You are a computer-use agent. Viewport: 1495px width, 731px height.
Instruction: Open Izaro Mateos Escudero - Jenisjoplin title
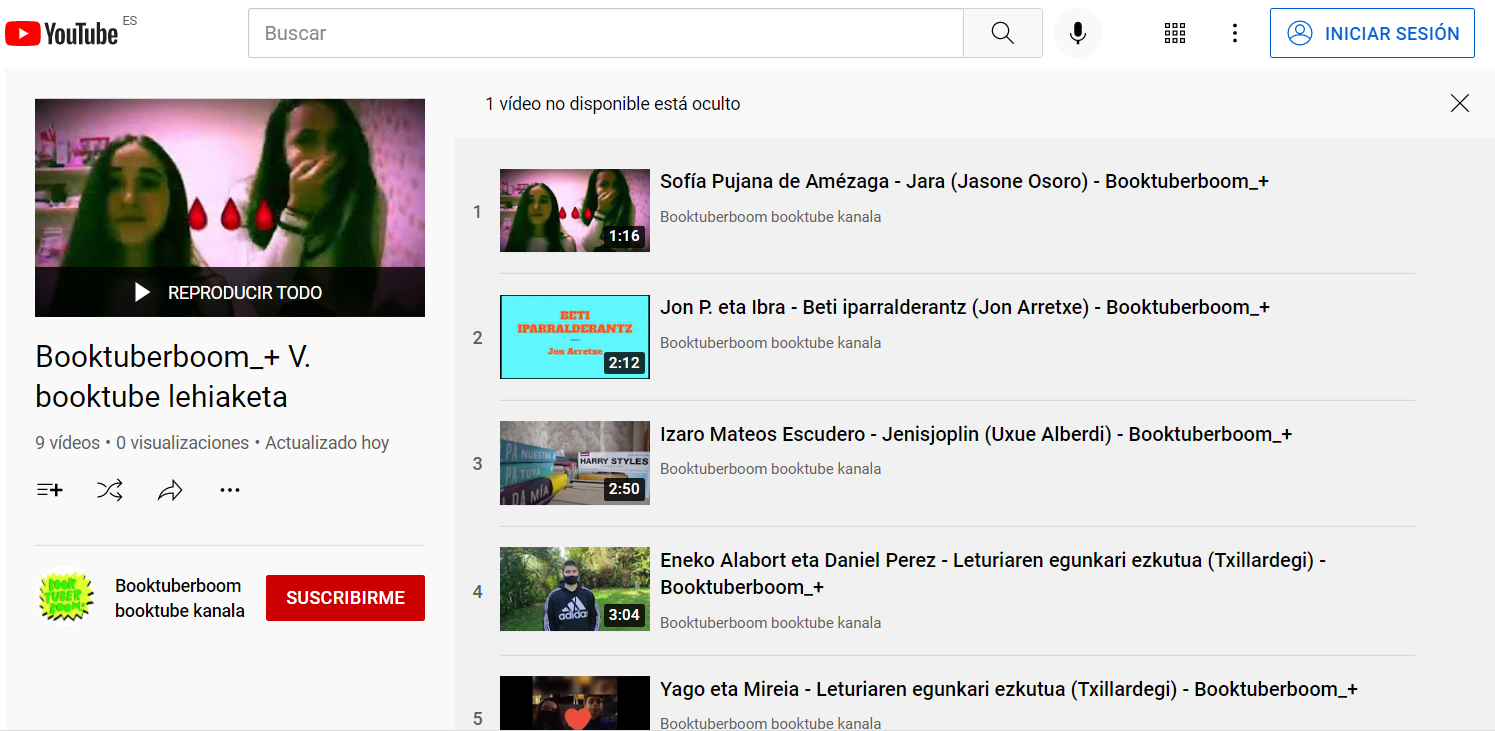(x=976, y=434)
